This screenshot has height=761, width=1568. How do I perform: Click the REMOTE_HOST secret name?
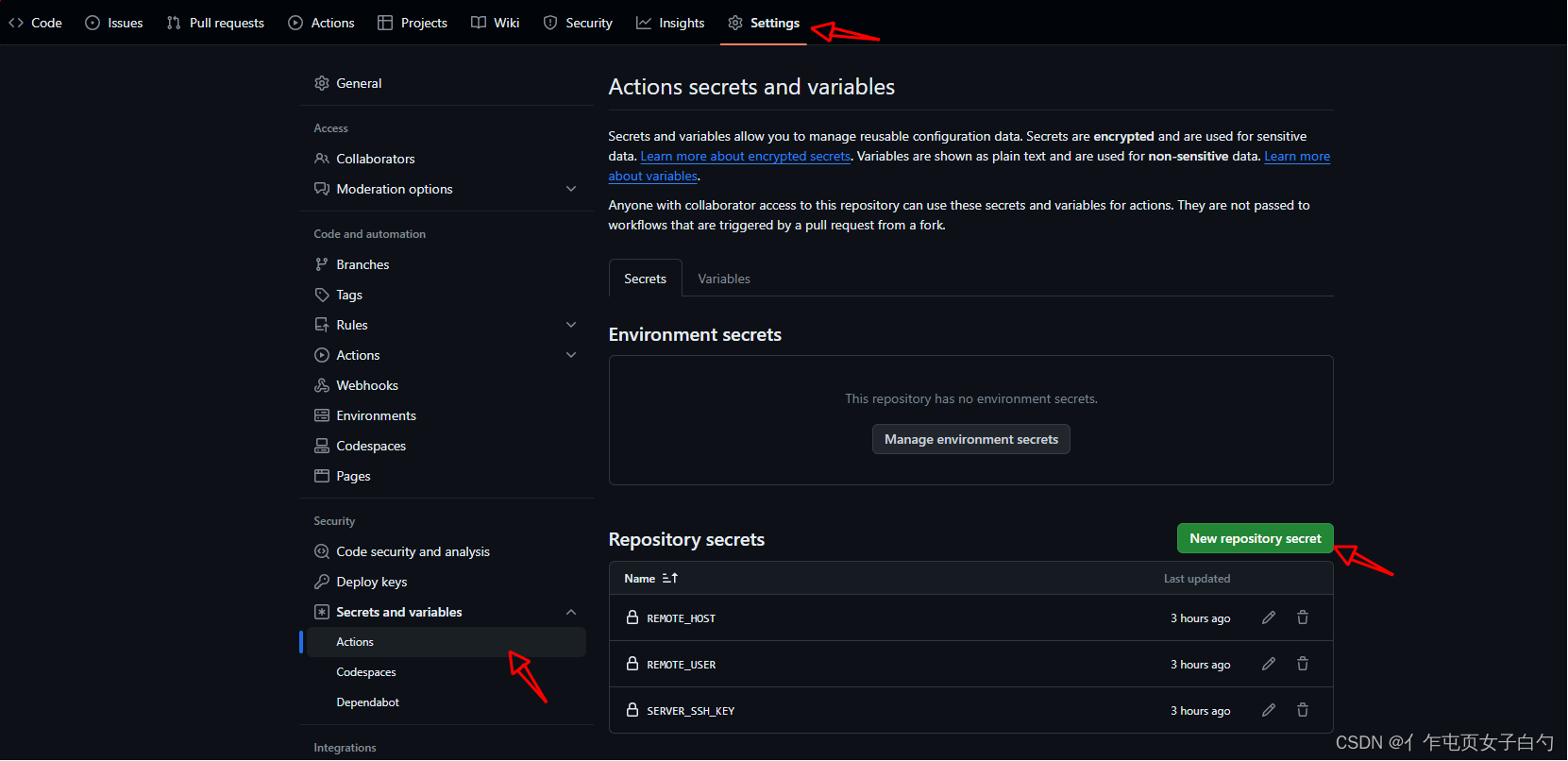(681, 618)
